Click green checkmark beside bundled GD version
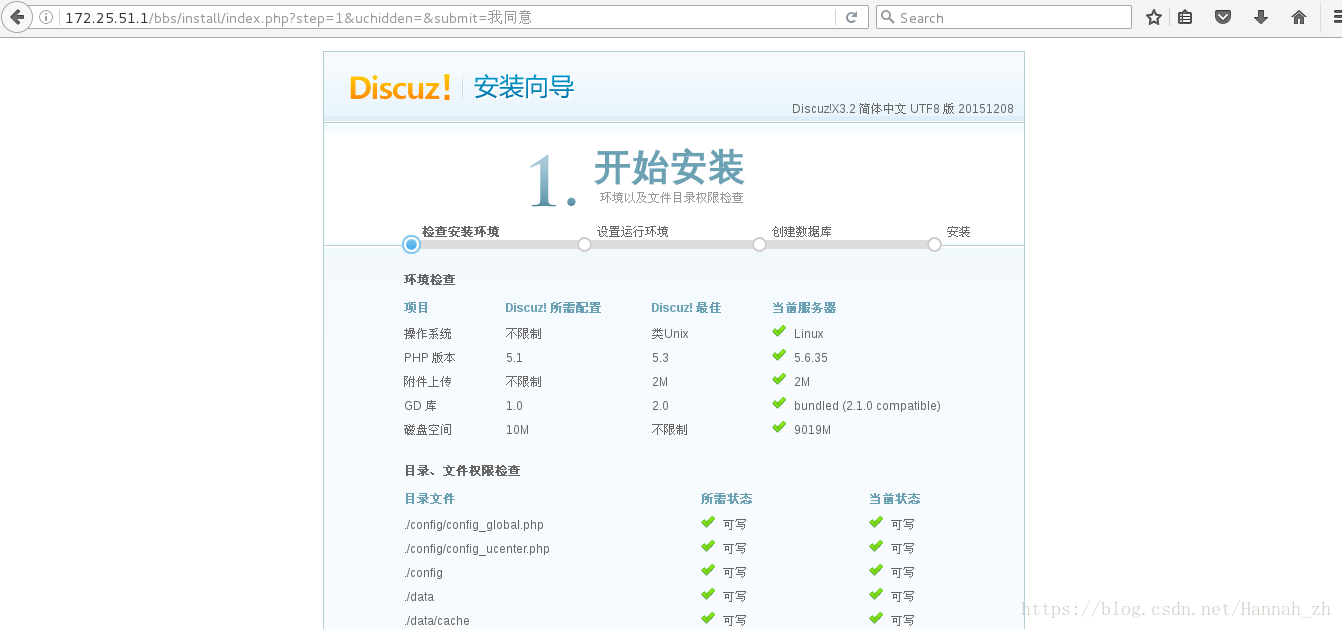Image resolution: width=1342 pixels, height=629 pixels. pyautogui.click(x=779, y=403)
